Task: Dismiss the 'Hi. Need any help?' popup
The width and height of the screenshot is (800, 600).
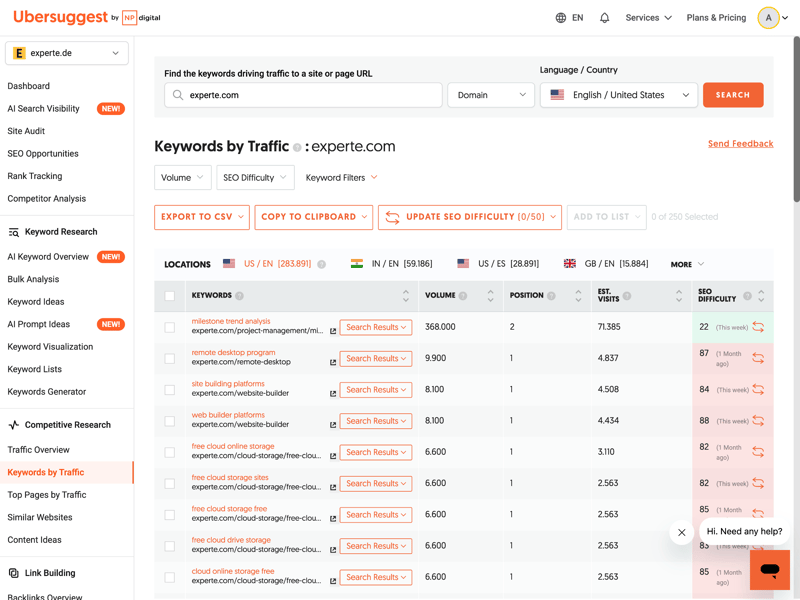Action: click(682, 532)
